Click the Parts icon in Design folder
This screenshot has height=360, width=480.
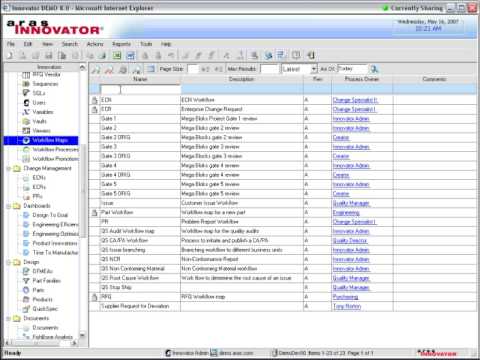point(26,290)
